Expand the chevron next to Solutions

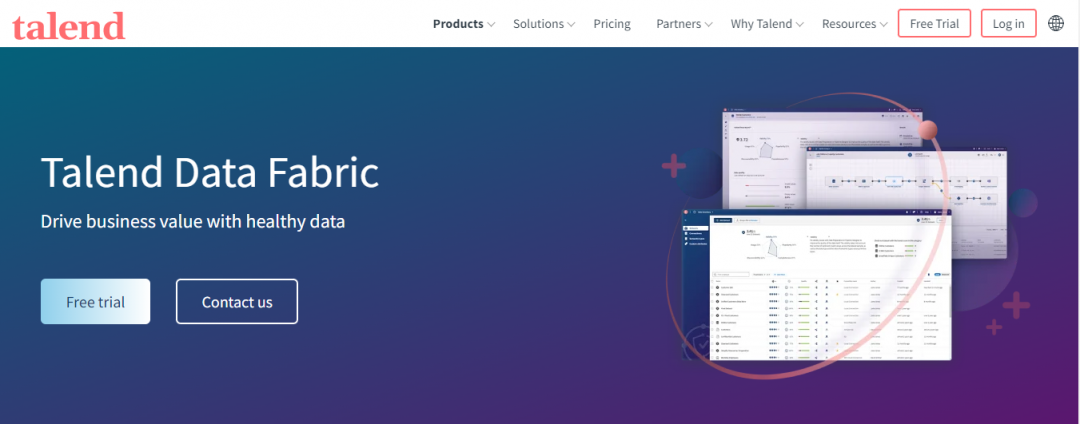tap(571, 25)
